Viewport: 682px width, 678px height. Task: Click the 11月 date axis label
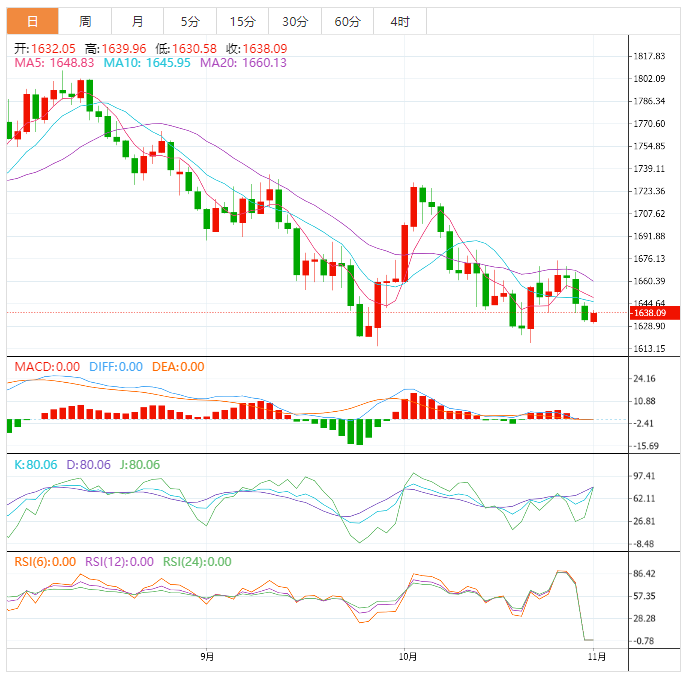[x=597, y=657]
